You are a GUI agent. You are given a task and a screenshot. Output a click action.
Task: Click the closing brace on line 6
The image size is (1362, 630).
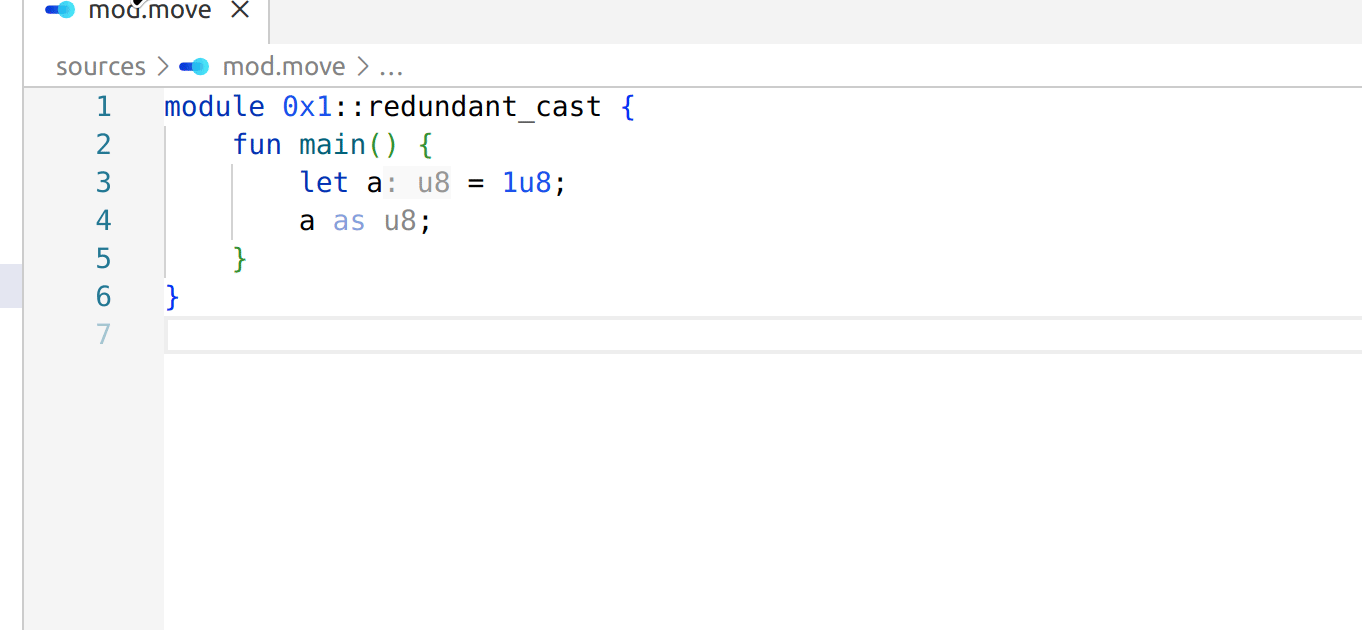click(170, 296)
